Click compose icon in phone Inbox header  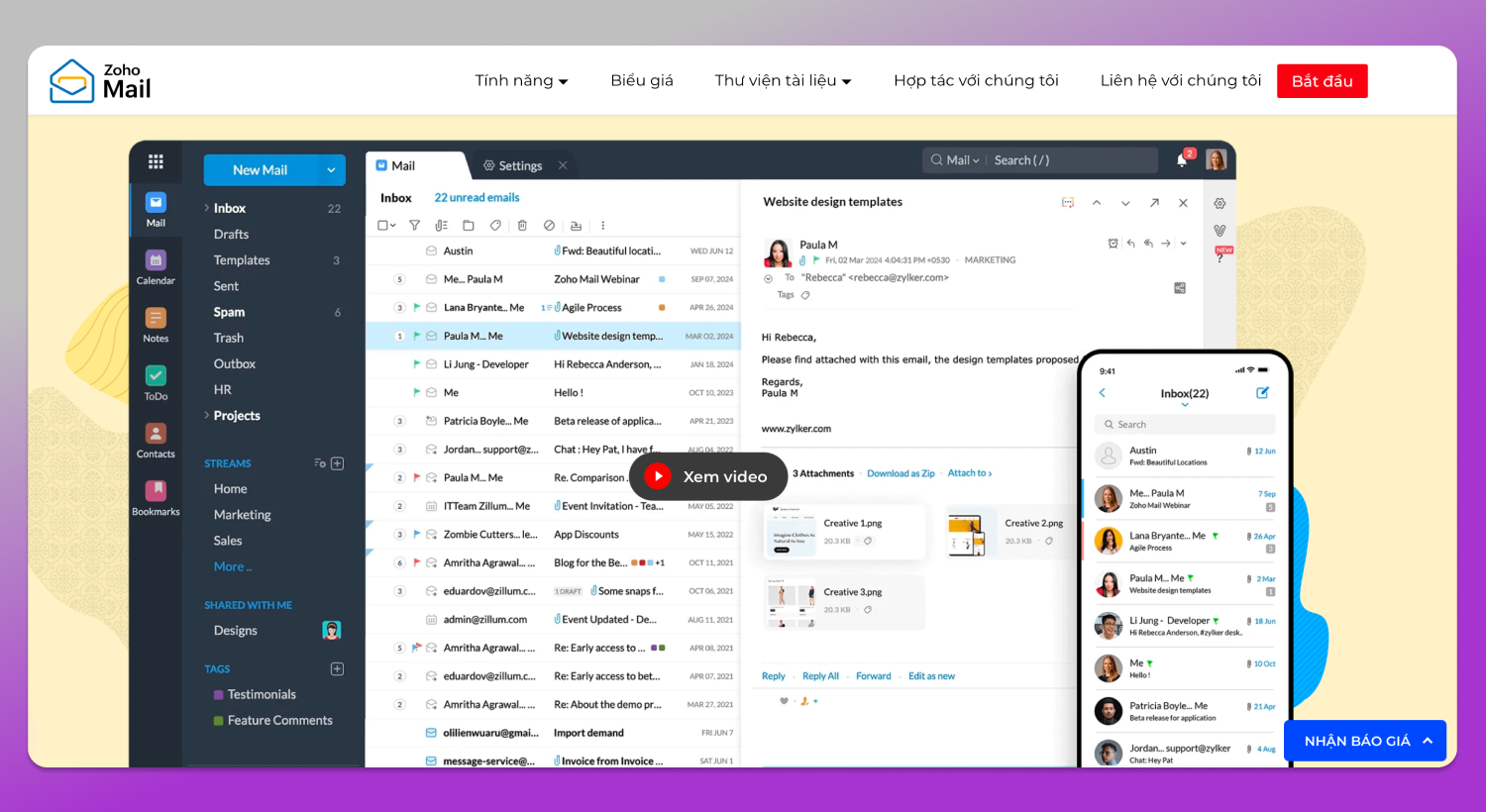[x=1262, y=393]
